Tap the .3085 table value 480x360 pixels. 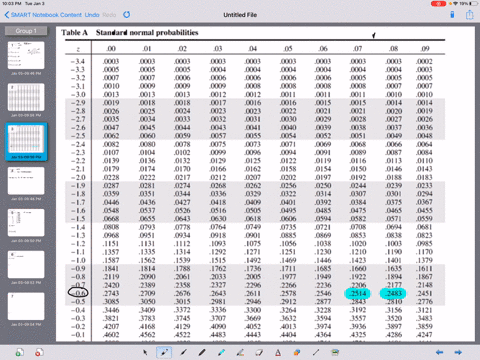[x=111, y=301]
